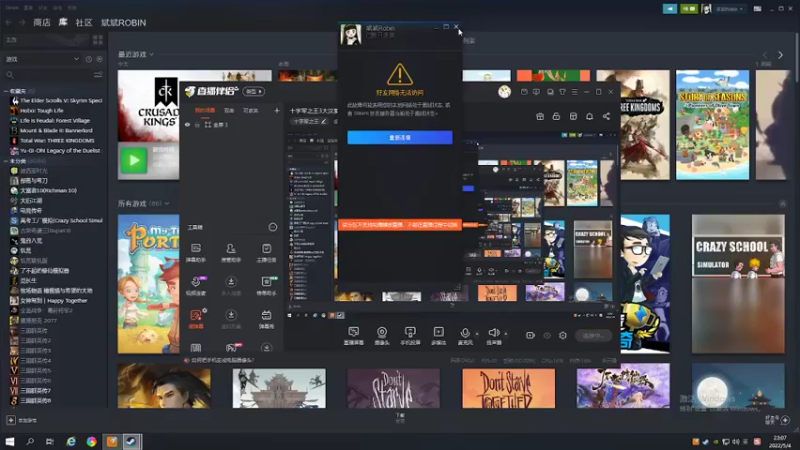Viewport: 800px width, 450px height.
Task: Open 直播伴侣 settings gear icon
Action: click(563, 335)
